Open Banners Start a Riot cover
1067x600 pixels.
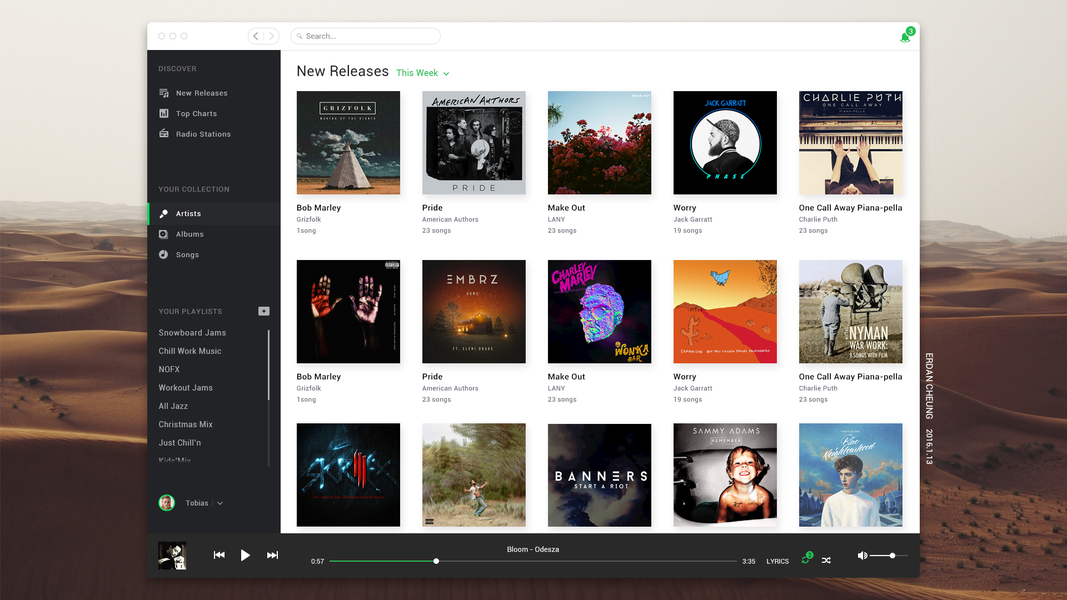pyautogui.click(x=600, y=475)
